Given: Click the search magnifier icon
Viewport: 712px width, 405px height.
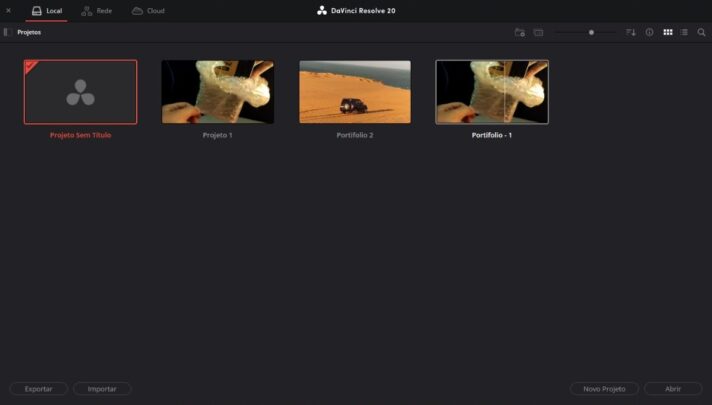Looking at the screenshot, I should (701, 32).
